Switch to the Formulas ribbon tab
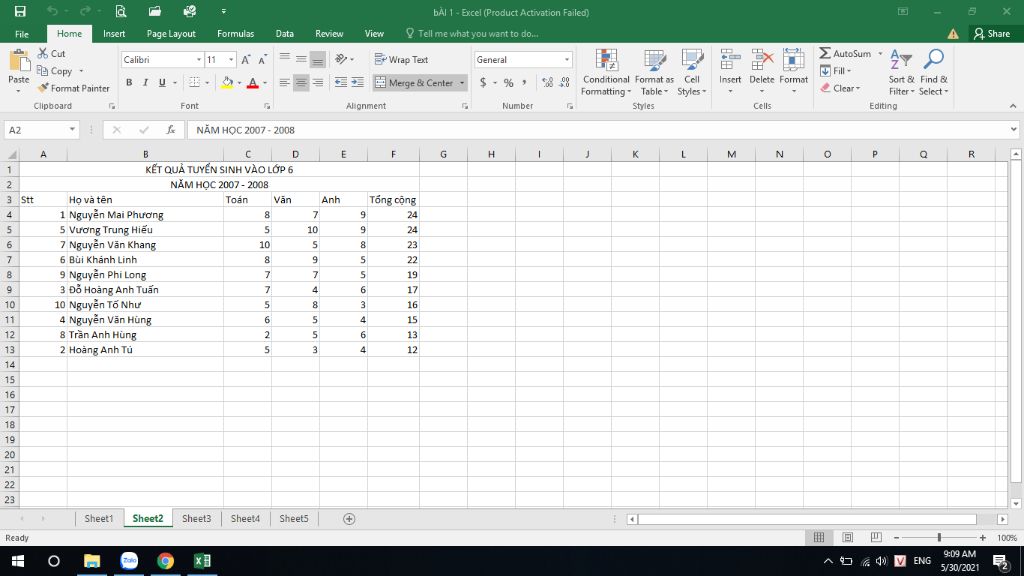This screenshot has height=576, width=1024. click(x=235, y=34)
